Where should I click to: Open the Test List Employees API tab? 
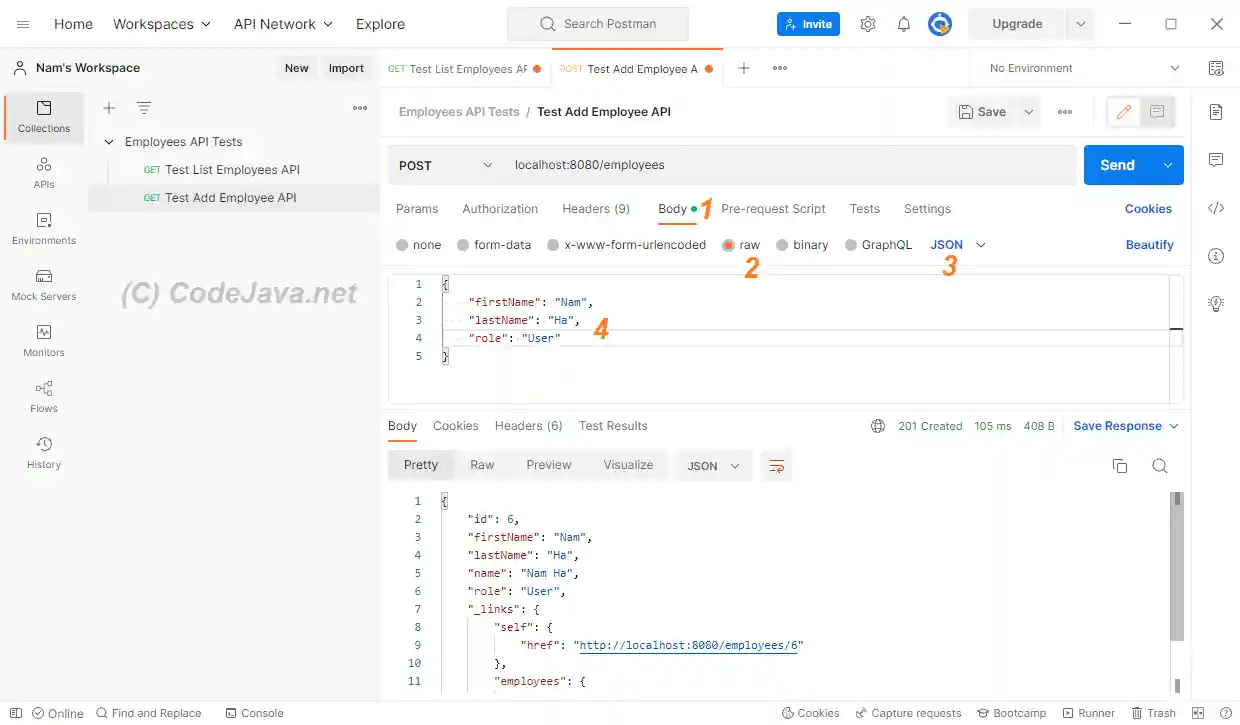(462, 68)
